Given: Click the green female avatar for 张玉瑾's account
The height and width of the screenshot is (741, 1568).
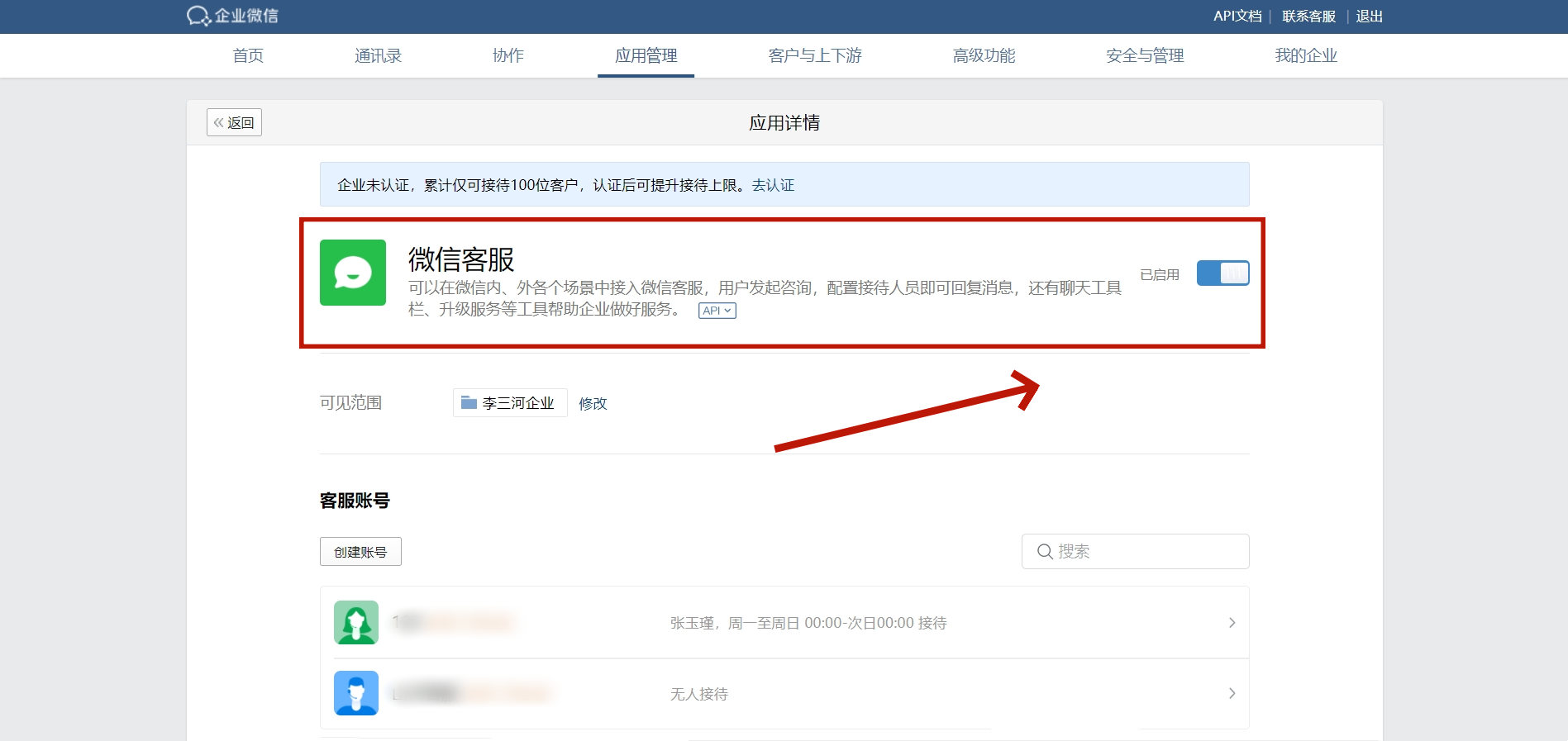Looking at the screenshot, I should coord(356,622).
